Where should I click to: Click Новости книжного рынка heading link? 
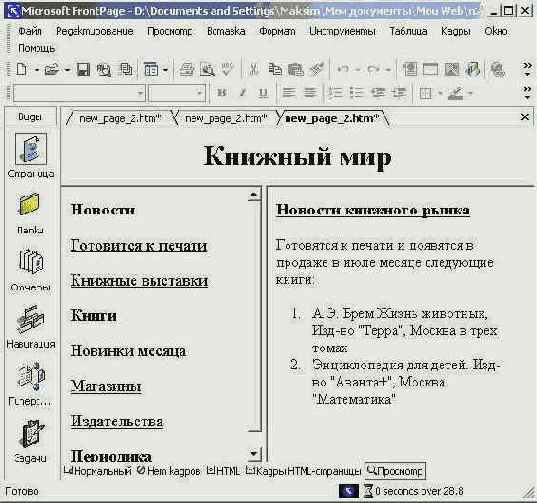coord(373,210)
